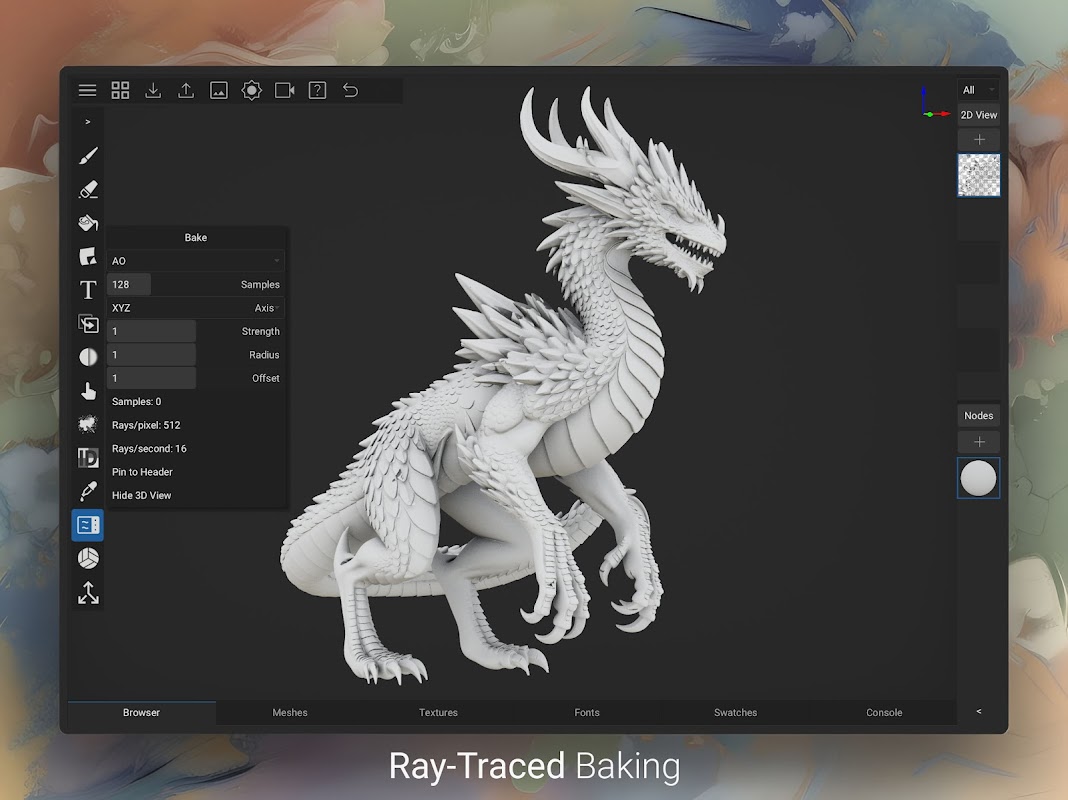Select the Eraser tool
The image size is (1068, 800).
[x=88, y=189]
